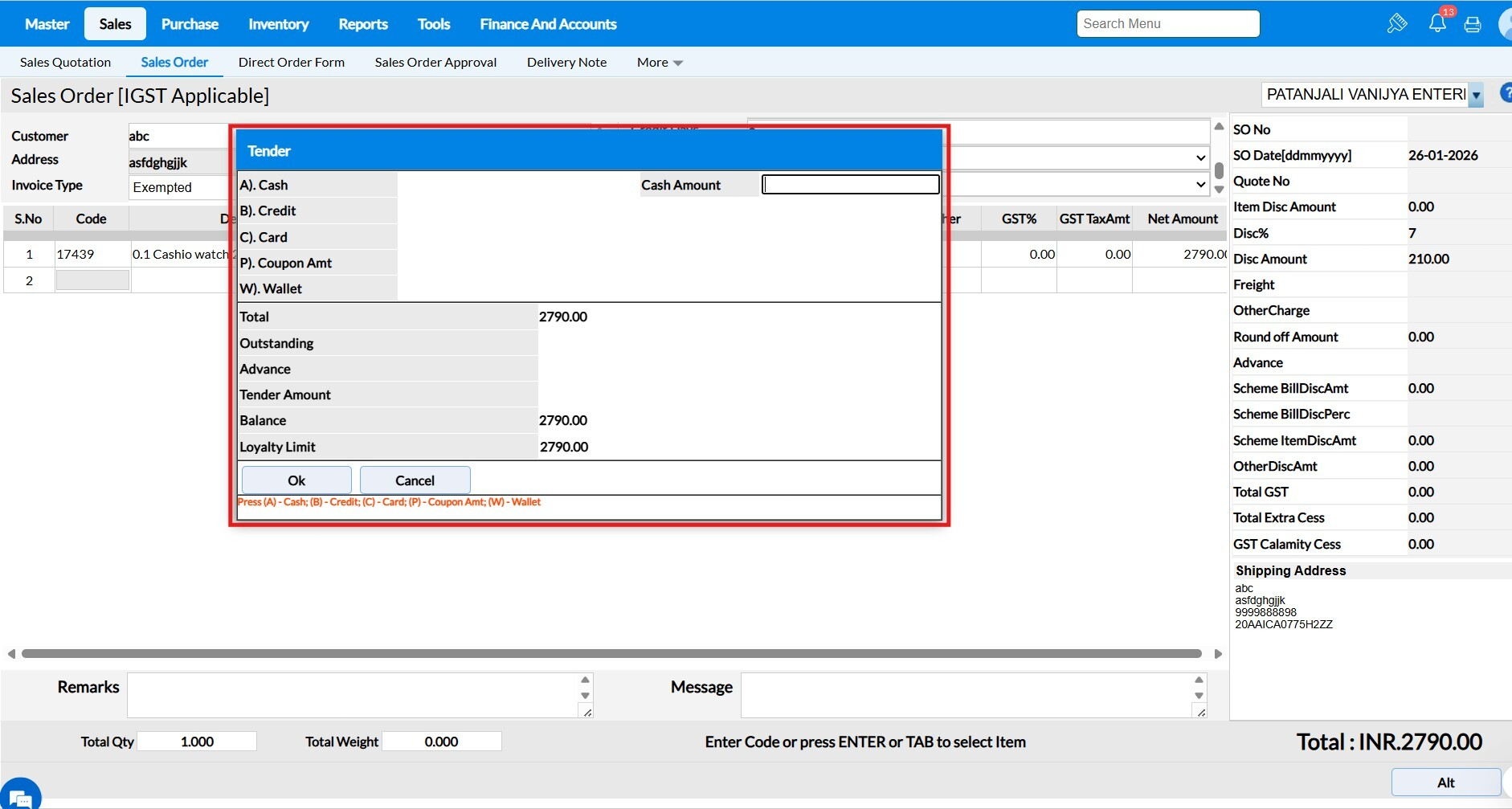Click the Remarks box resize handle

(x=587, y=712)
